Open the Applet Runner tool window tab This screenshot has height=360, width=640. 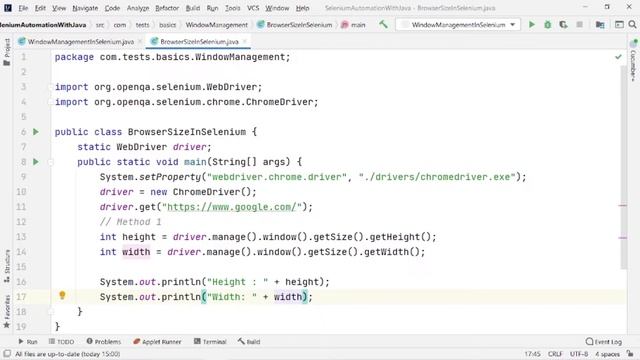point(157,342)
